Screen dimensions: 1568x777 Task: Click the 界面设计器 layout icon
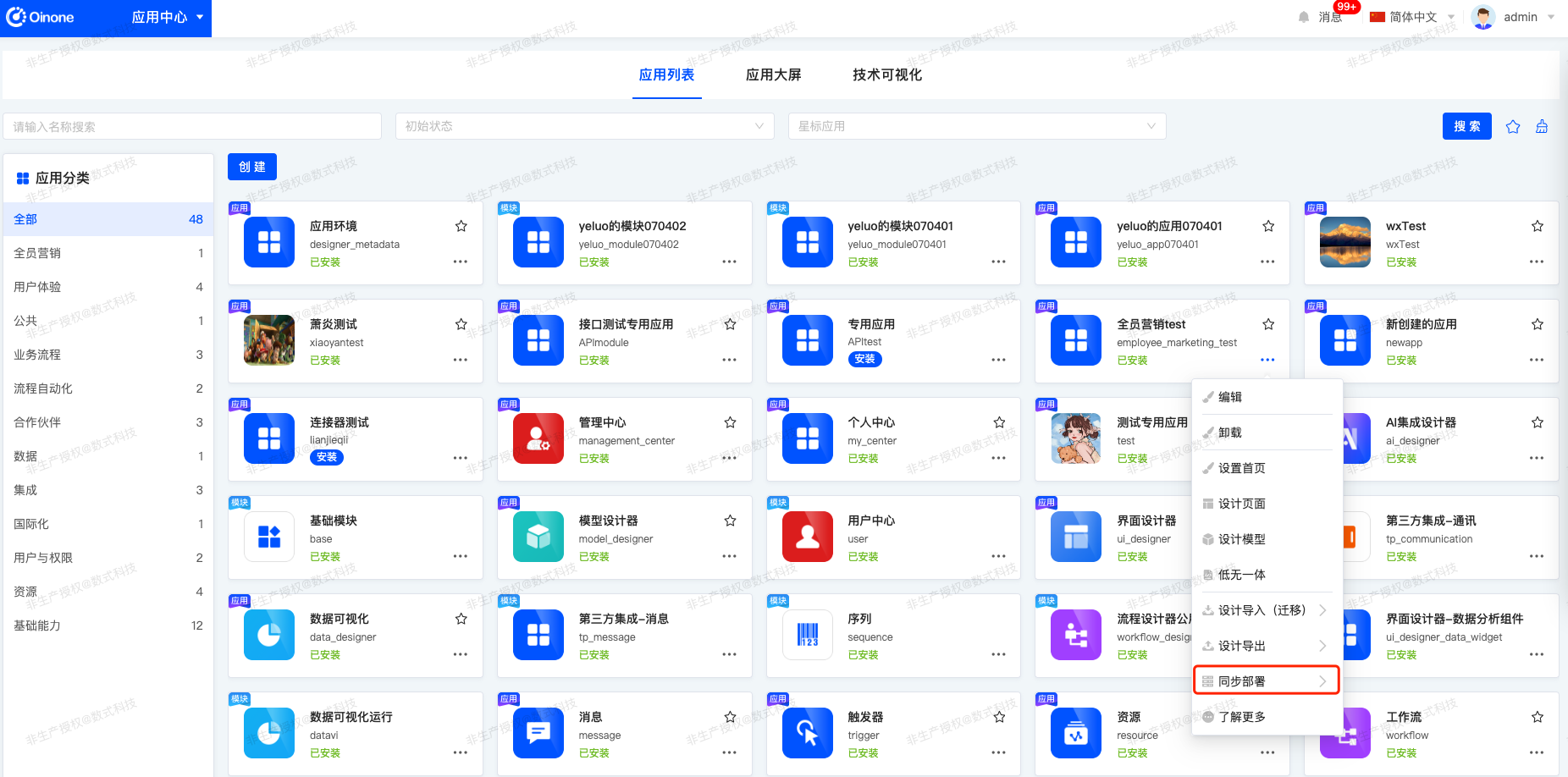click(x=1076, y=537)
